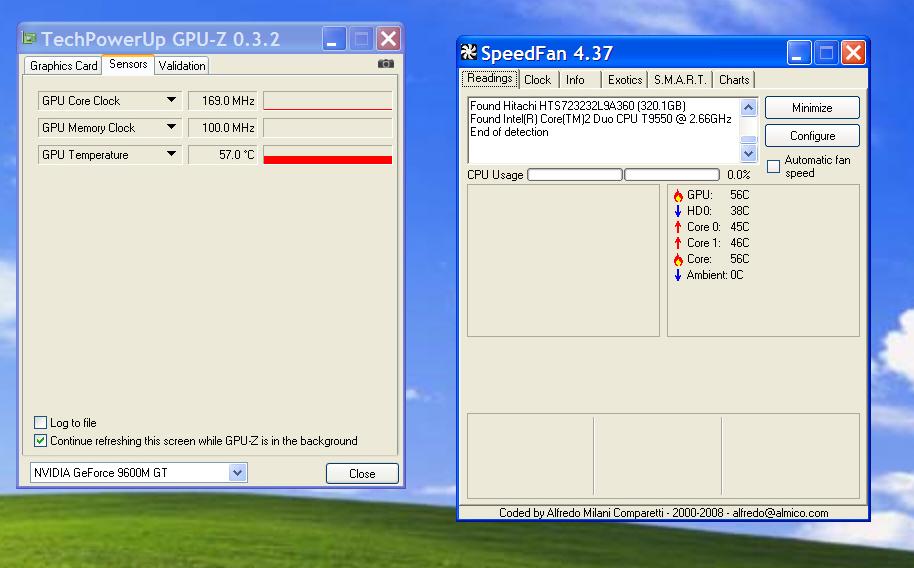
Task: Click the scrollbar thumb in detection log
Action: pyautogui.click(x=748, y=139)
